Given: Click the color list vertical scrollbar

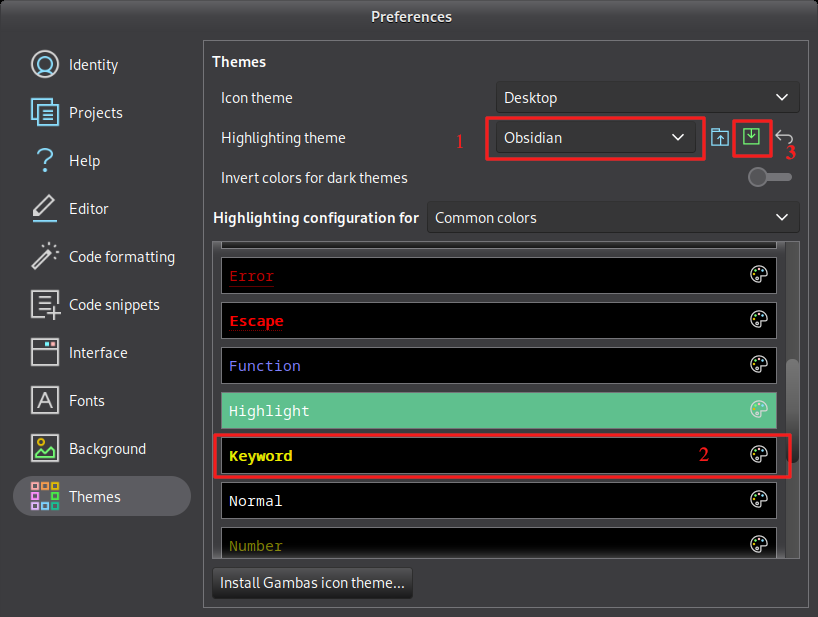Looking at the screenshot, I should 792,400.
